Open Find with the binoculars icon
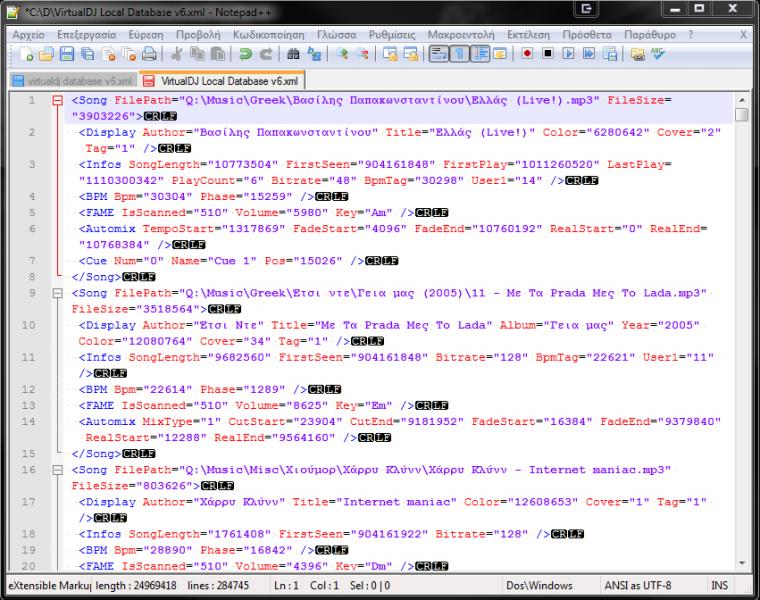 (293, 54)
